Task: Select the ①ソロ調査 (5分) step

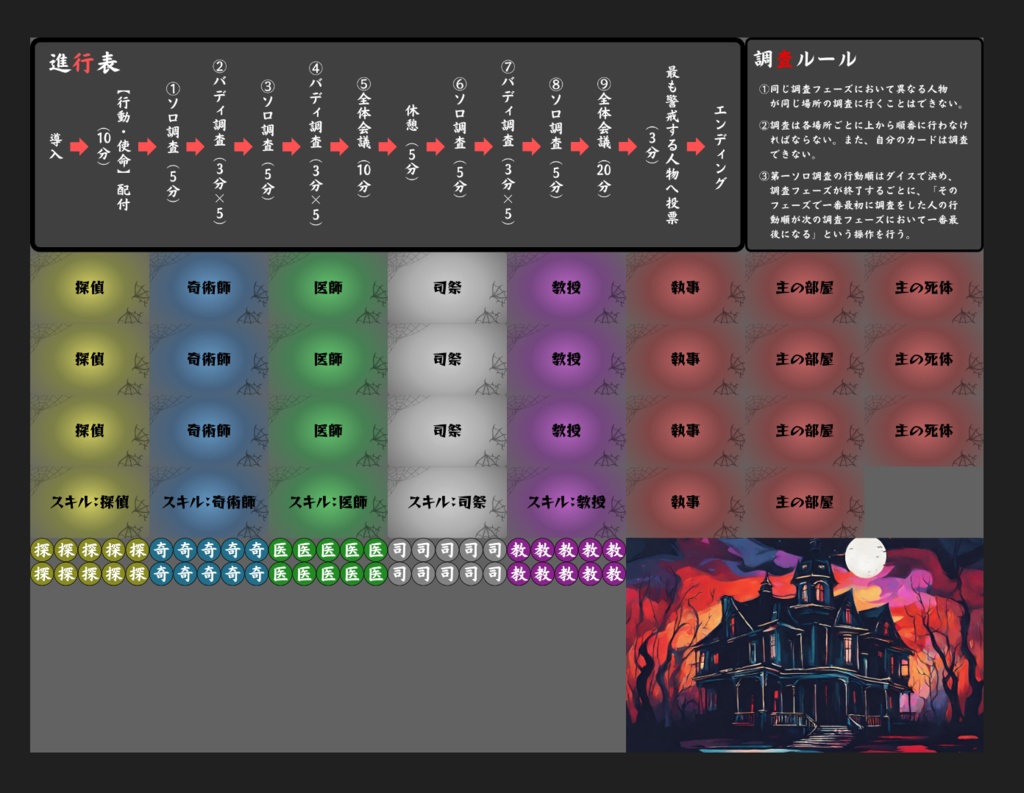Action: tap(172, 142)
